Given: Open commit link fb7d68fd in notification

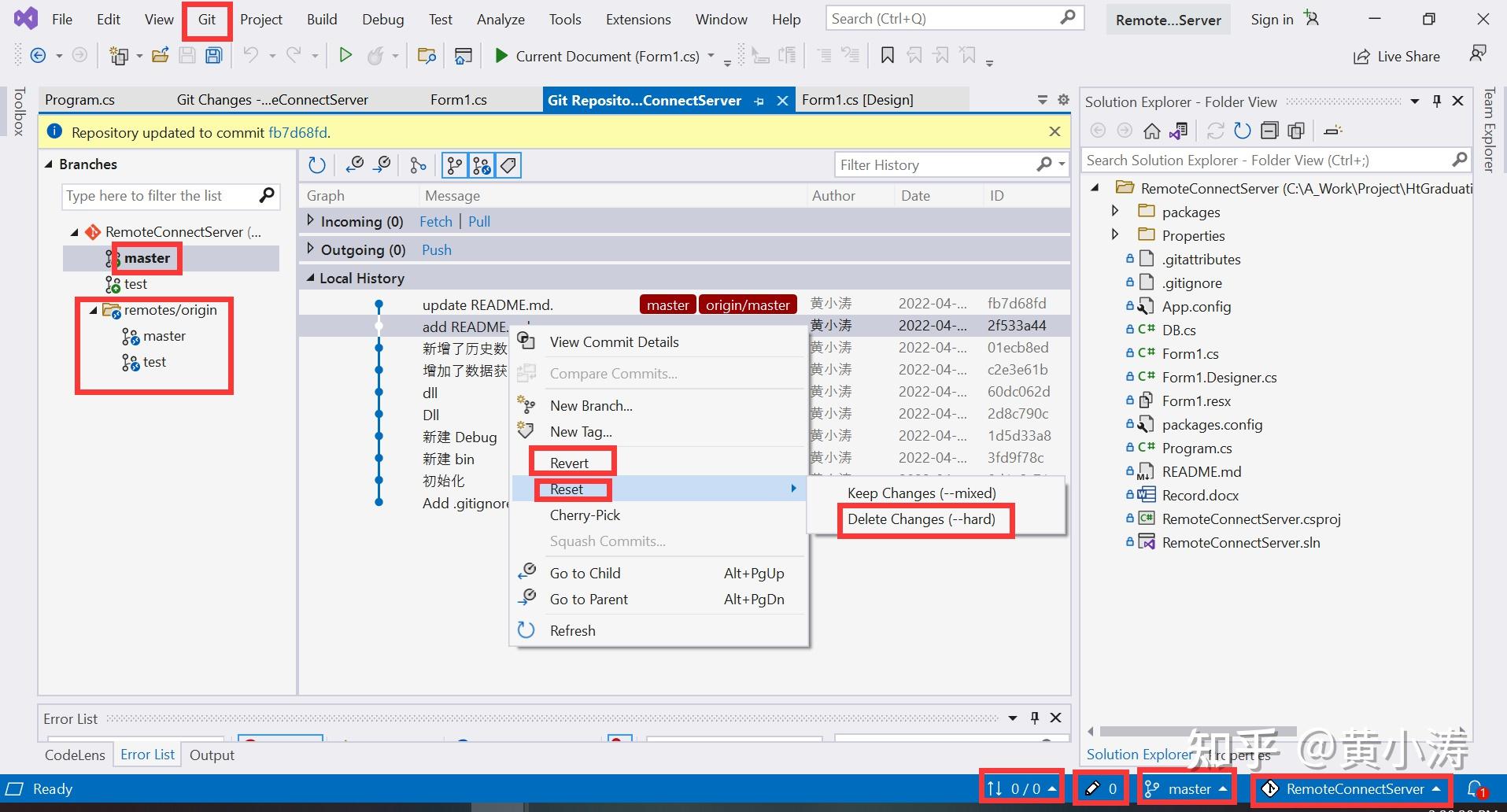Looking at the screenshot, I should click(297, 132).
